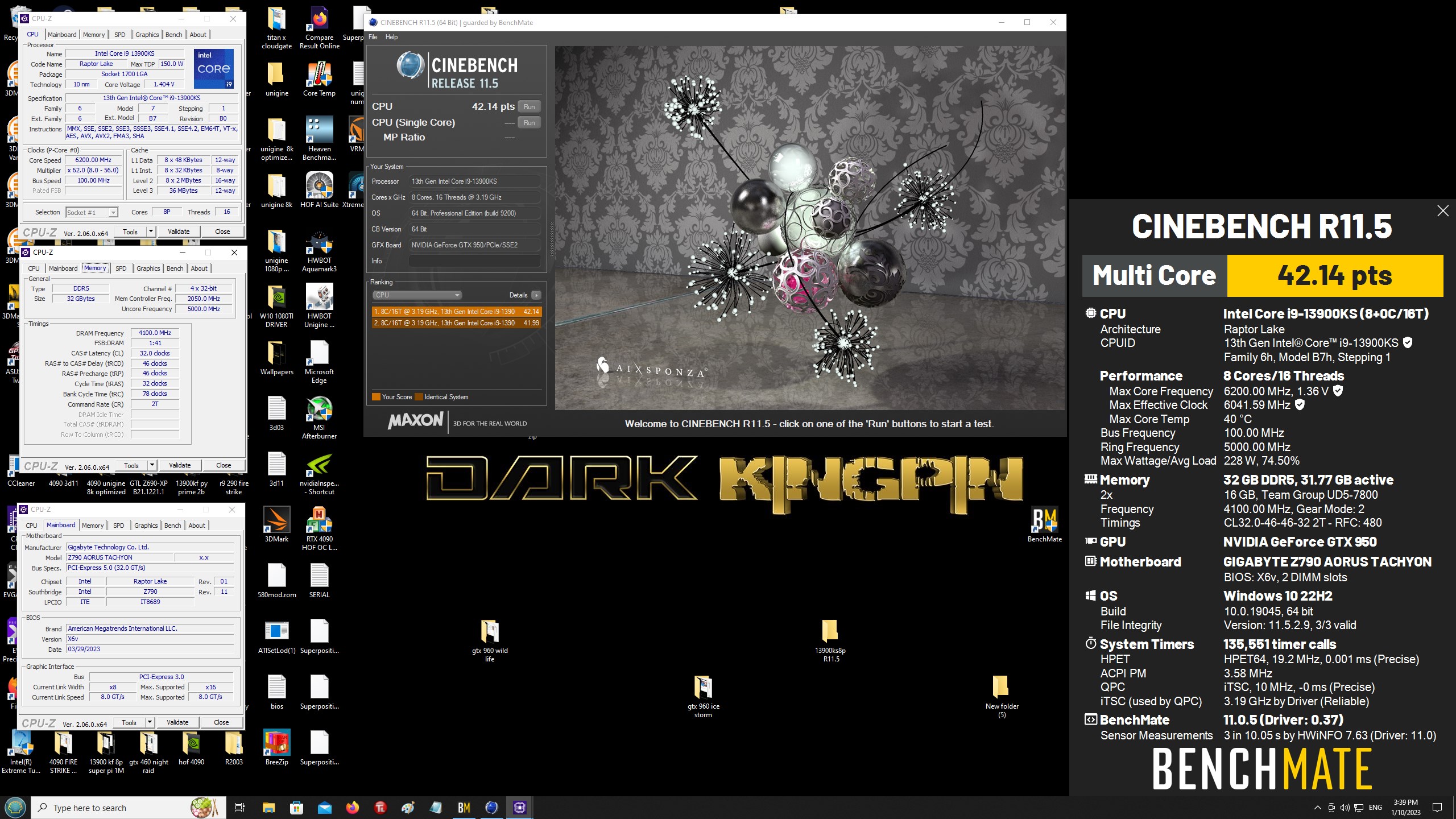Click Close button in CPU-Z Memory window
This screenshot has height=819, width=1456.
(224, 465)
